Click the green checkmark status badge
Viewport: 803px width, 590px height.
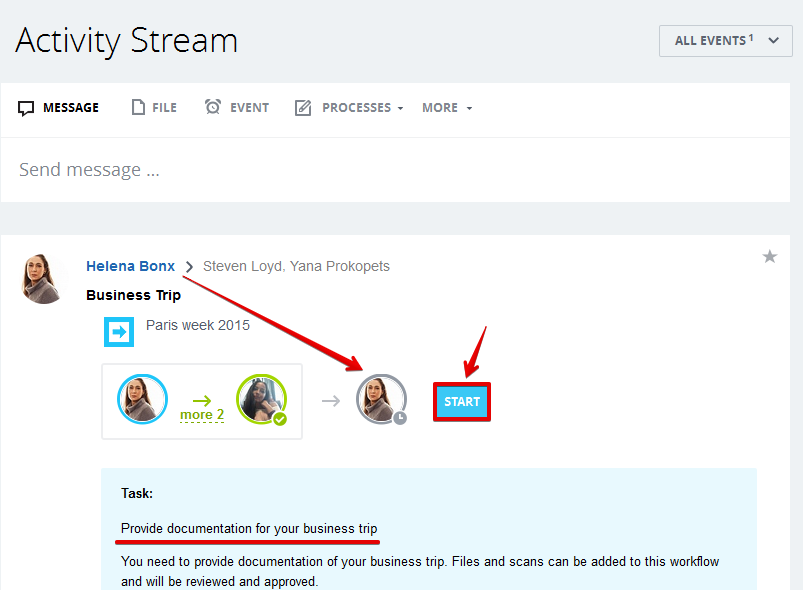pyautogui.click(x=280, y=419)
